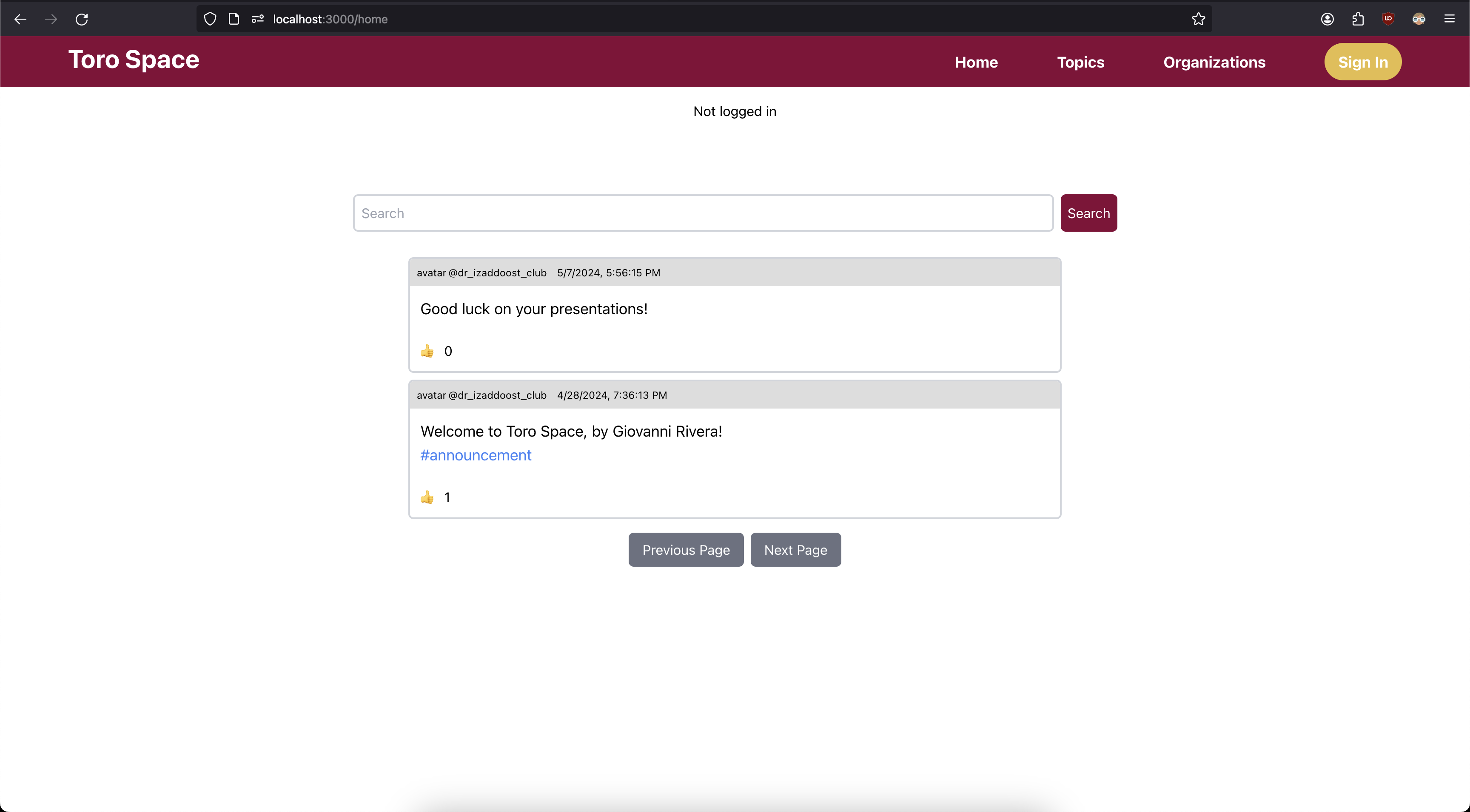1470x812 pixels.
Task: Click Next Page to load more posts
Action: (795, 549)
